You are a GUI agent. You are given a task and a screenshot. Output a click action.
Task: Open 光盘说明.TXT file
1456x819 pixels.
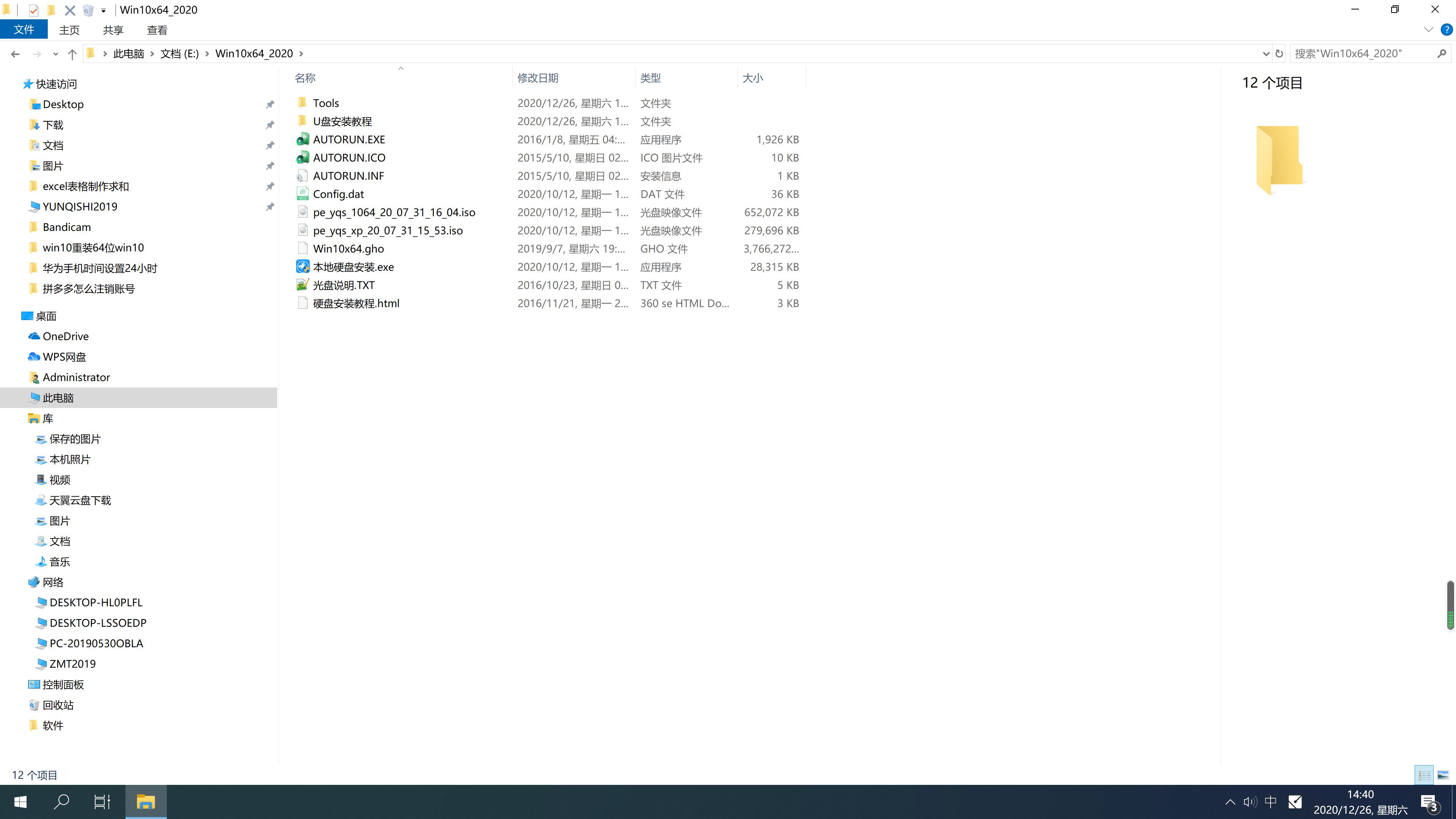pyautogui.click(x=344, y=285)
